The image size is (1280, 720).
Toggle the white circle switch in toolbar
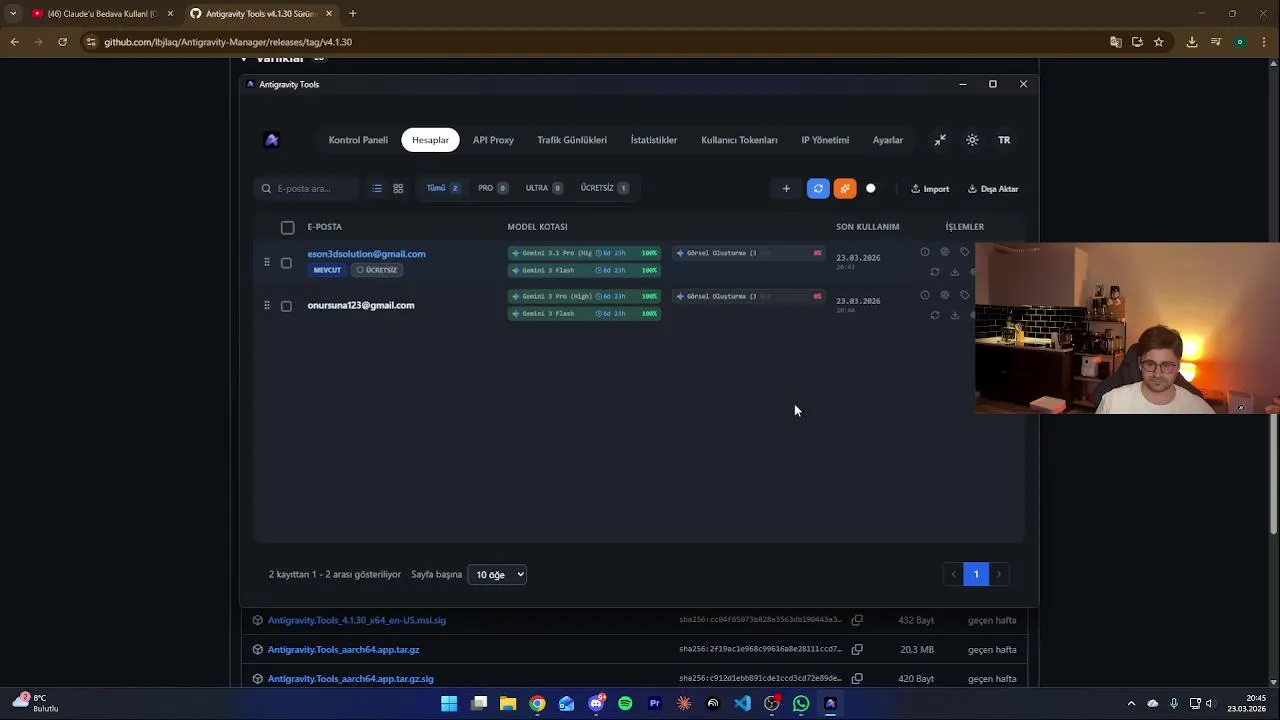click(871, 188)
